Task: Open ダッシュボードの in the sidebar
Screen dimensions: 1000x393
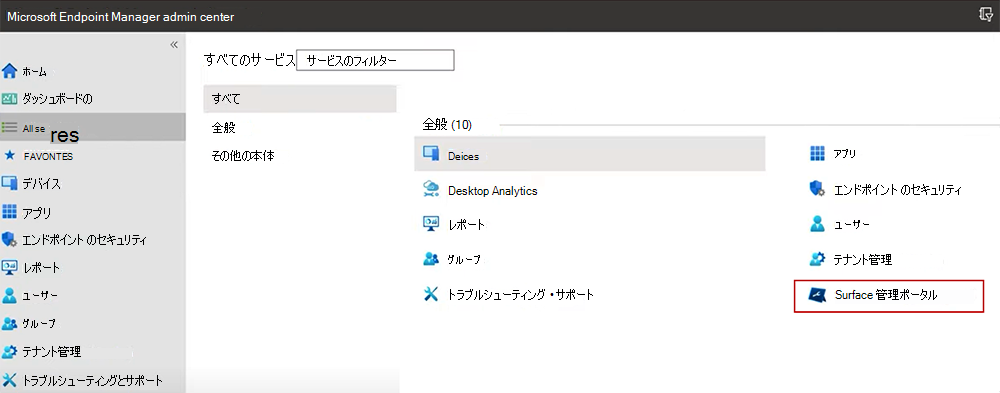Action: tap(57, 99)
